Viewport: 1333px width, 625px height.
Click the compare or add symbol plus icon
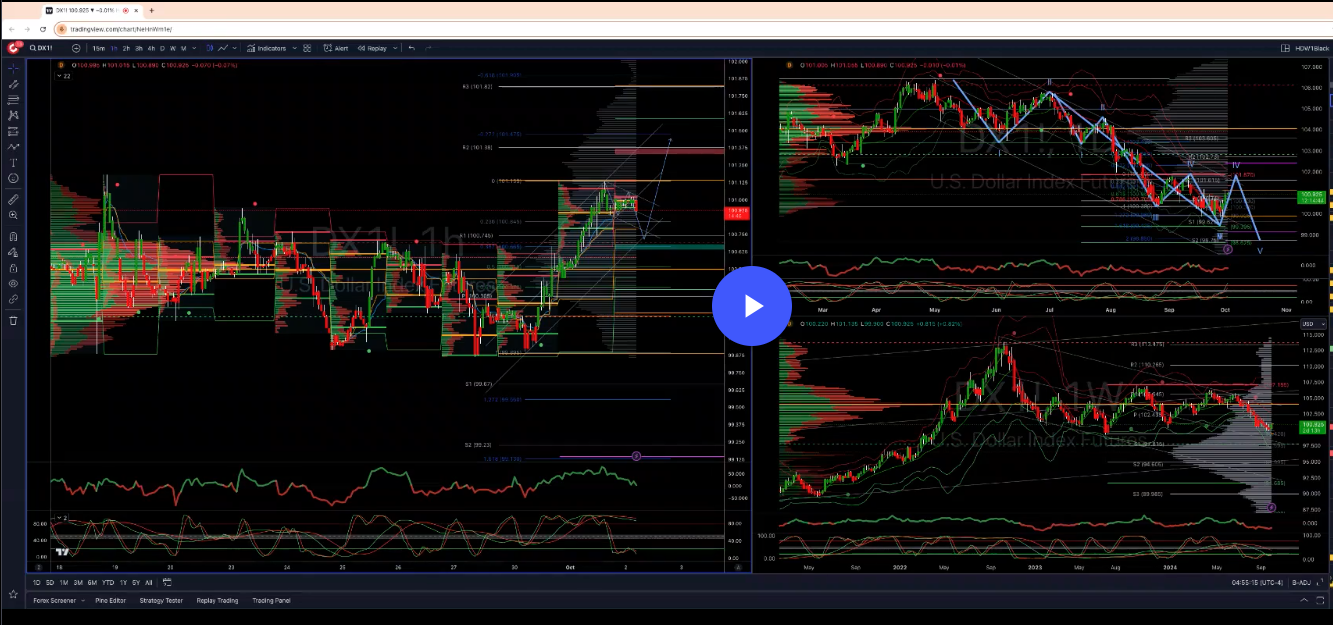click(x=76, y=48)
